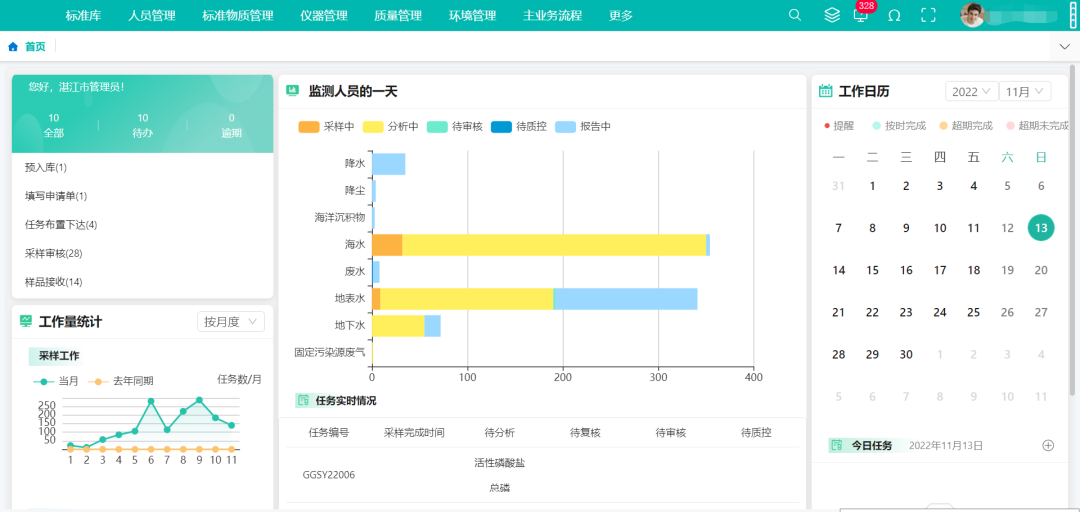
Task: Open the 按月度 period dropdown
Action: pyautogui.click(x=231, y=321)
